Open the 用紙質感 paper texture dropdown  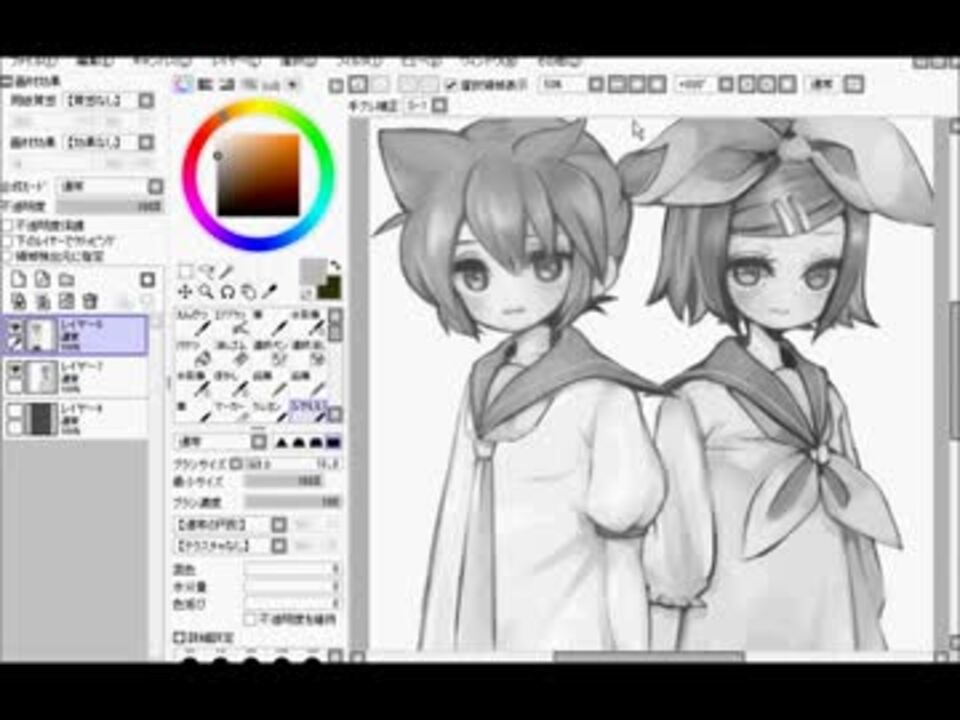(x=146, y=100)
